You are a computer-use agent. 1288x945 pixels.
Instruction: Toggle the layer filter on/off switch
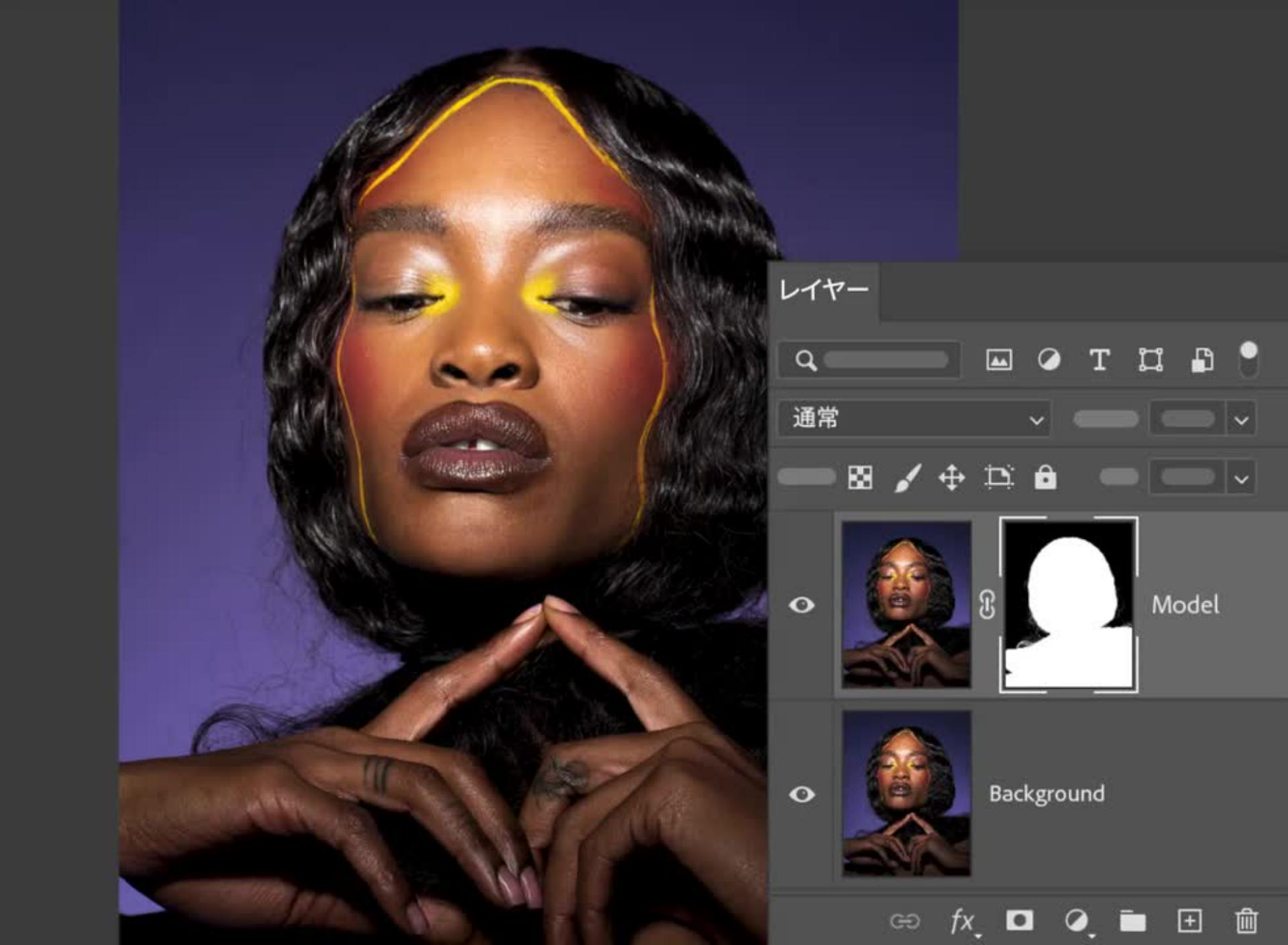[x=1248, y=360]
